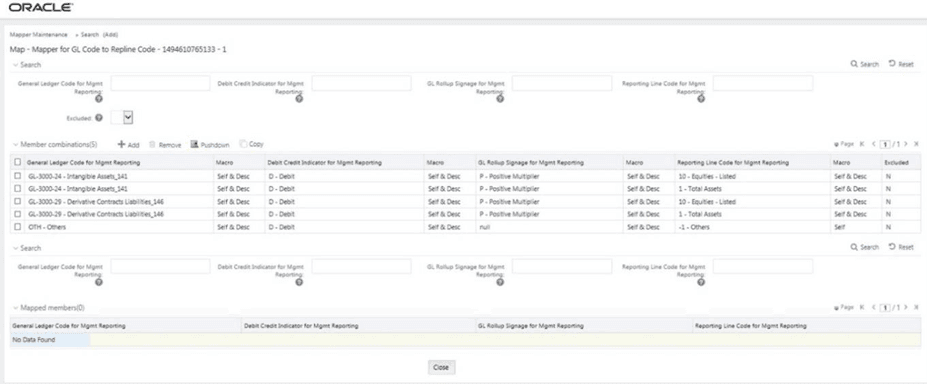Open help icon for GL Rollup Signage in second Search
The image size is (927, 384).
click(x=500, y=282)
